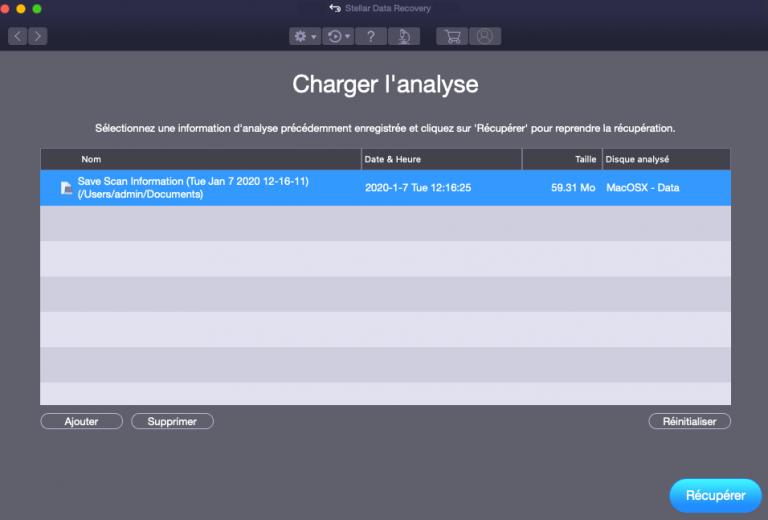Screen dimensions: 768x520
Task: Sort by Date & Heure column header
Action: (x=440, y=159)
